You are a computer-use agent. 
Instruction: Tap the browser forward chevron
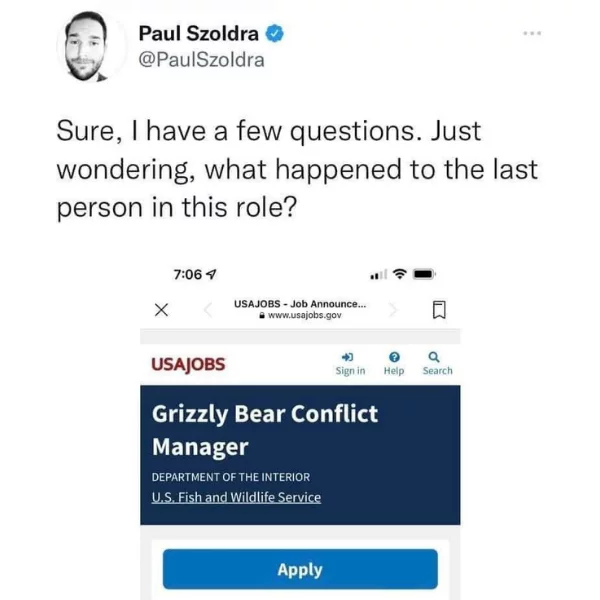[x=393, y=310]
